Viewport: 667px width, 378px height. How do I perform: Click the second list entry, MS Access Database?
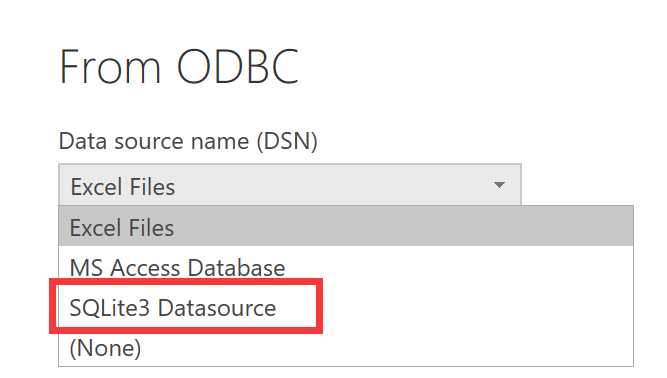click(x=345, y=268)
